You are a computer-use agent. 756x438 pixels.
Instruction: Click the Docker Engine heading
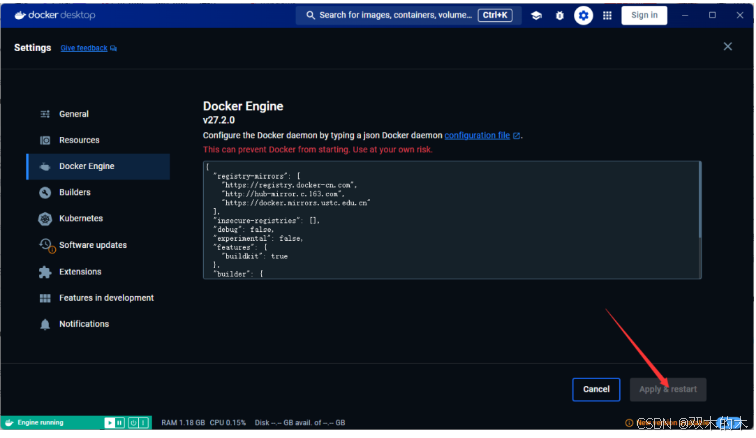[x=243, y=106]
